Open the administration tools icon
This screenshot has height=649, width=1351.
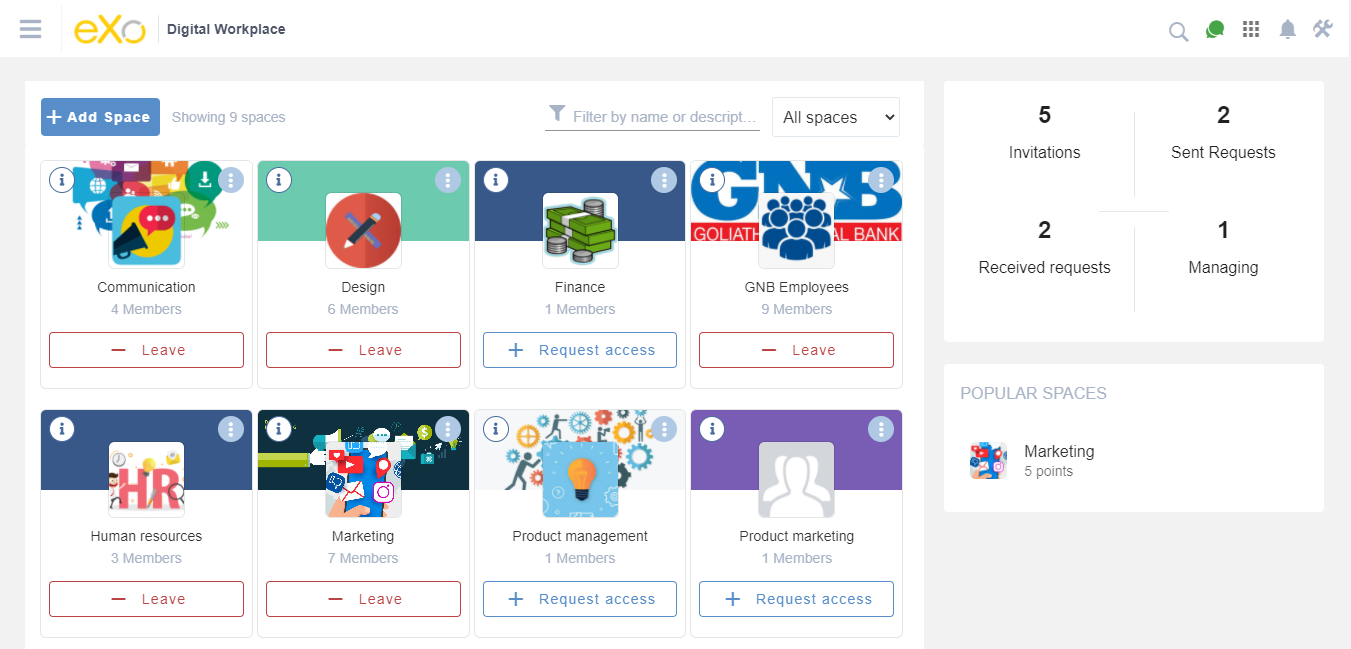click(x=1322, y=29)
